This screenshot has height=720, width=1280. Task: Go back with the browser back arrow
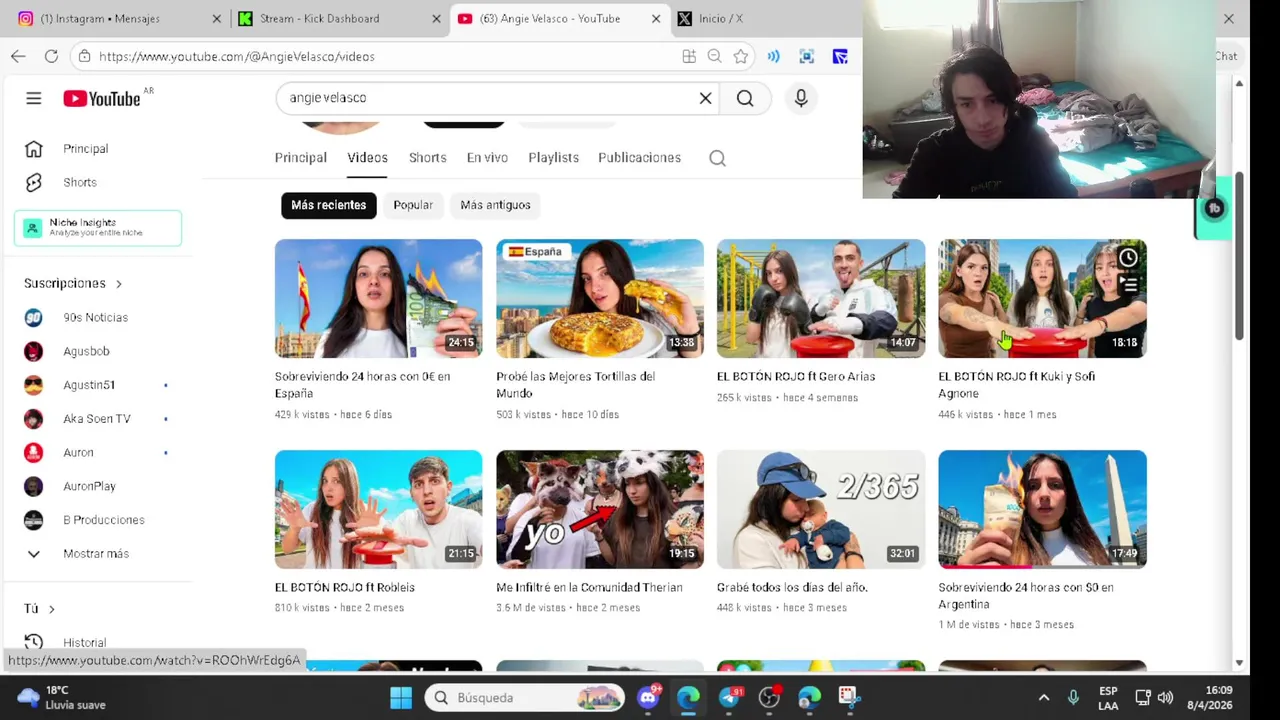pyautogui.click(x=18, y=56)
